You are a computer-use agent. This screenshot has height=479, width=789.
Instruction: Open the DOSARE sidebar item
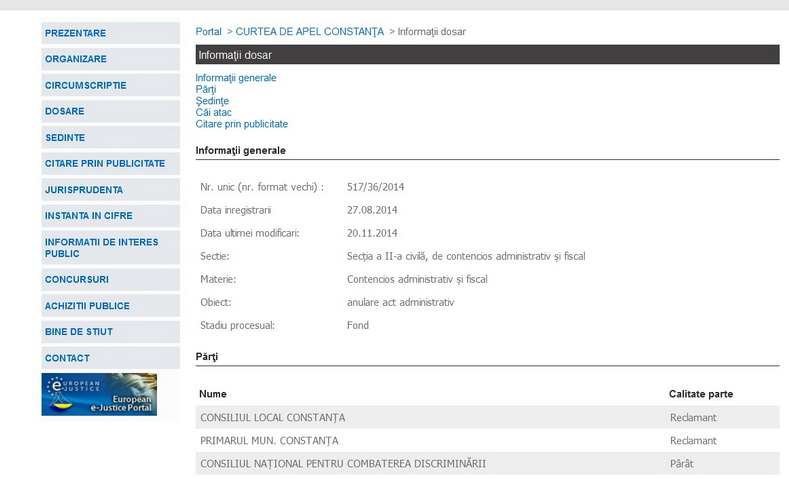point(64,111)
